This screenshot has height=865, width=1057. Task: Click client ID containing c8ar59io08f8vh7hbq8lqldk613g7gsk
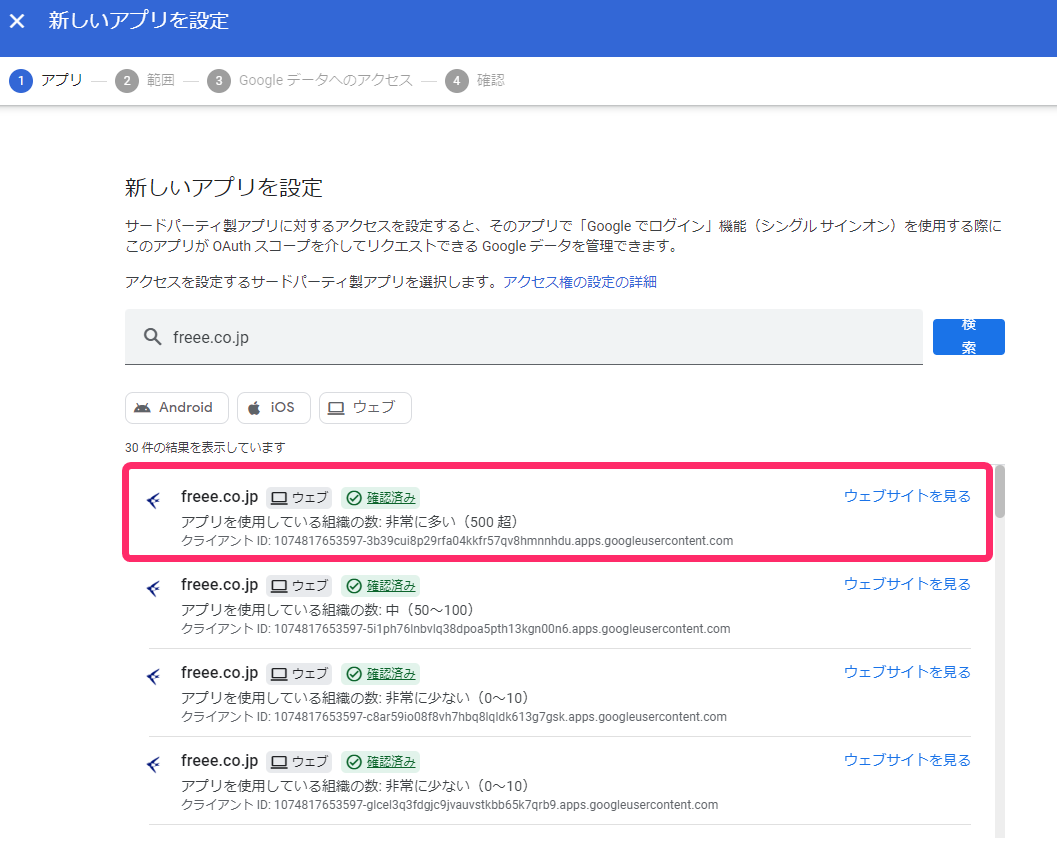click(454, 717)
